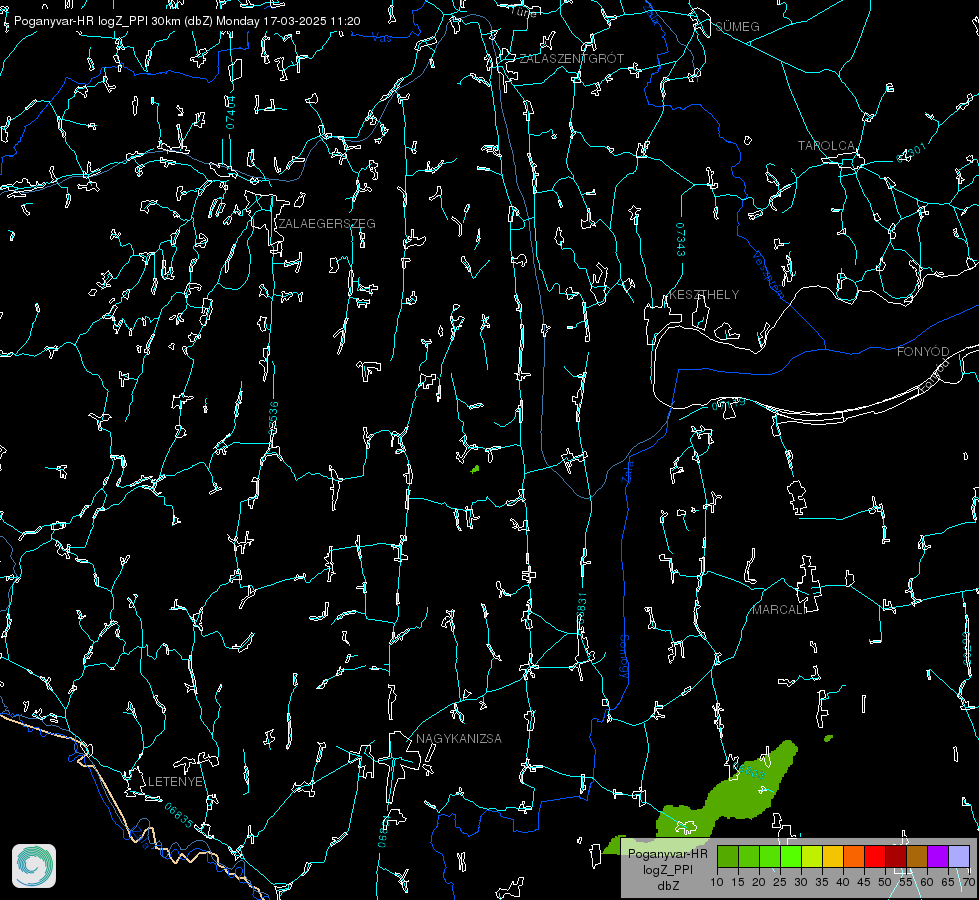Image resolution: width=979 pixels, height=900 pixels.
Task: Select the 35-40 dBZ yellow swatch
Action: (833, 856)
